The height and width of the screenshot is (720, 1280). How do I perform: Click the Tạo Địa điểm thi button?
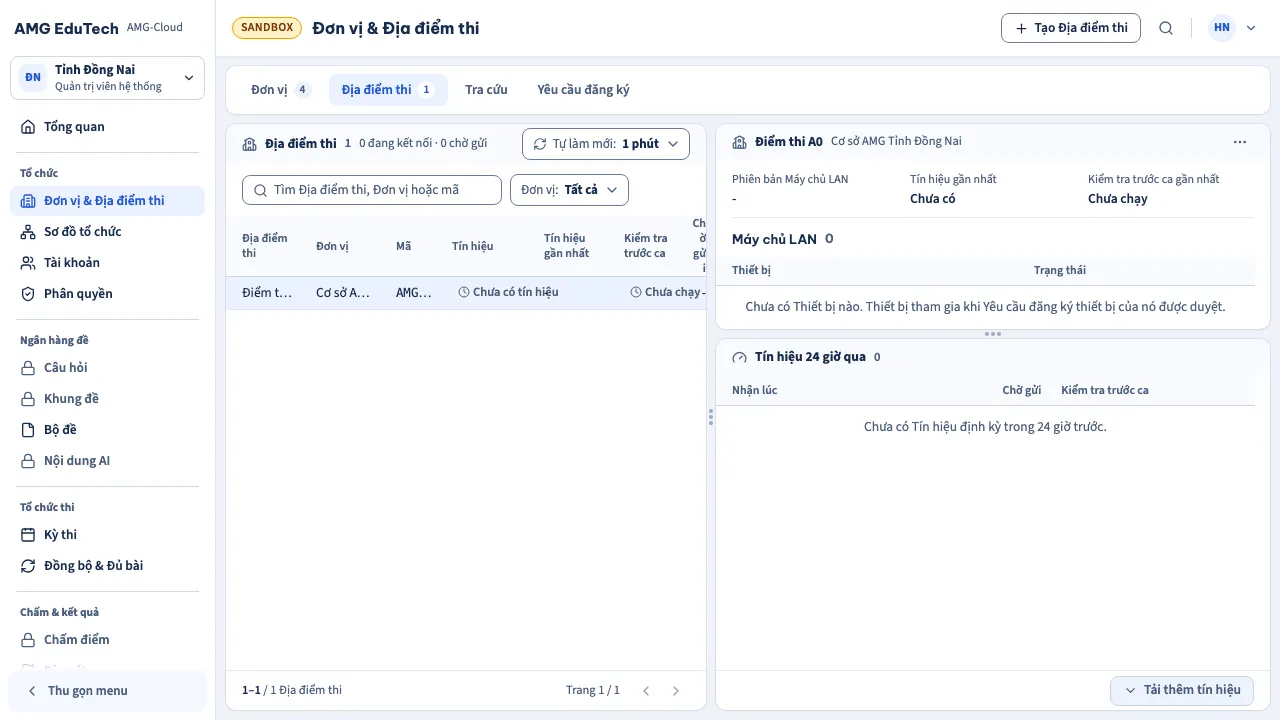1071,28
